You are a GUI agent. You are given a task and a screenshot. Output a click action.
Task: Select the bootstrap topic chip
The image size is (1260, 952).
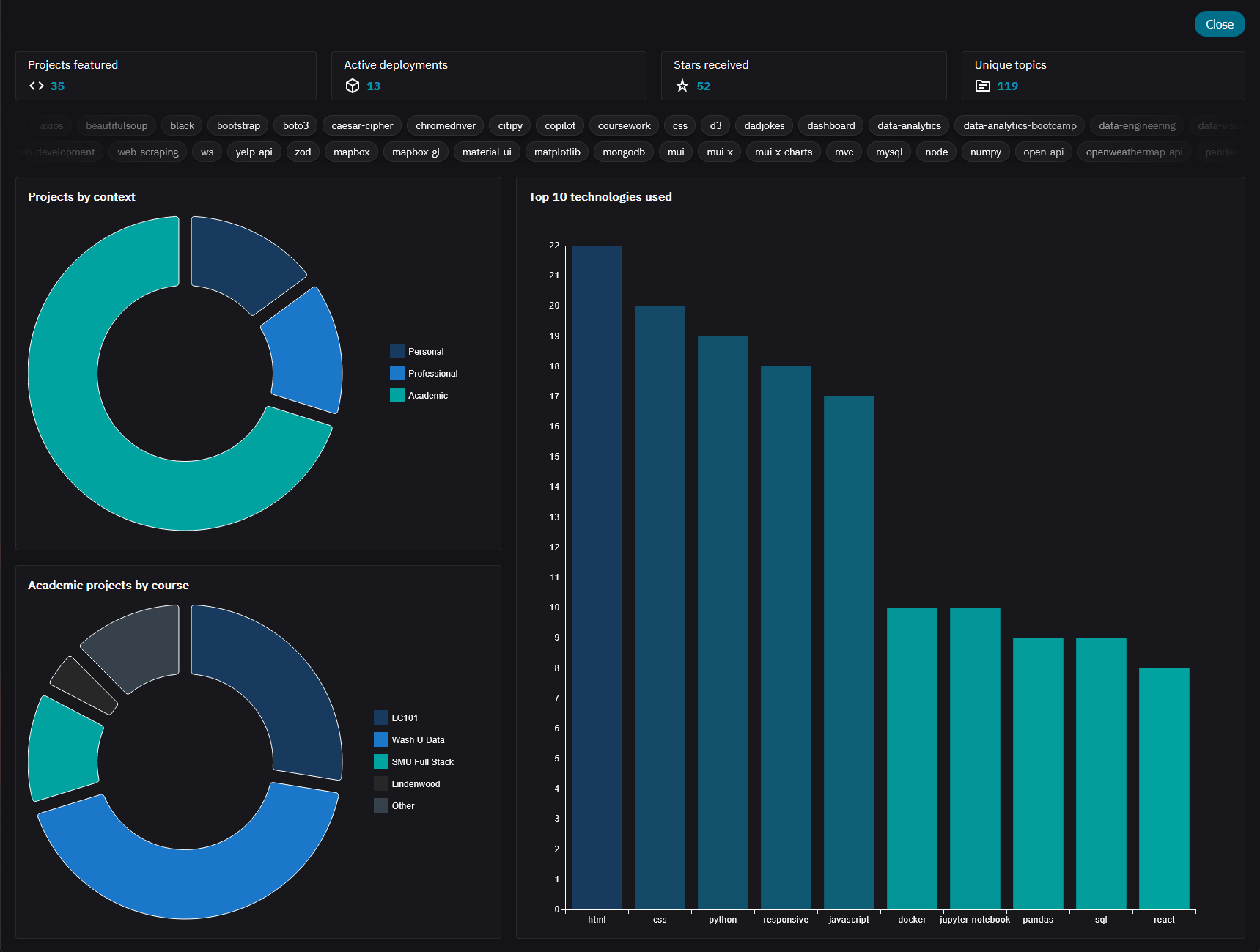[x=238, y=125]
